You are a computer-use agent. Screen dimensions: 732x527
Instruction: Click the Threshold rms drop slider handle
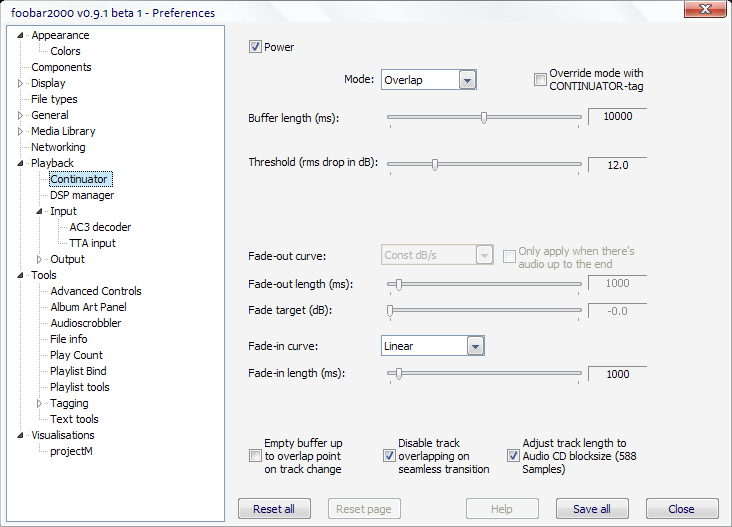click(435, 164)
